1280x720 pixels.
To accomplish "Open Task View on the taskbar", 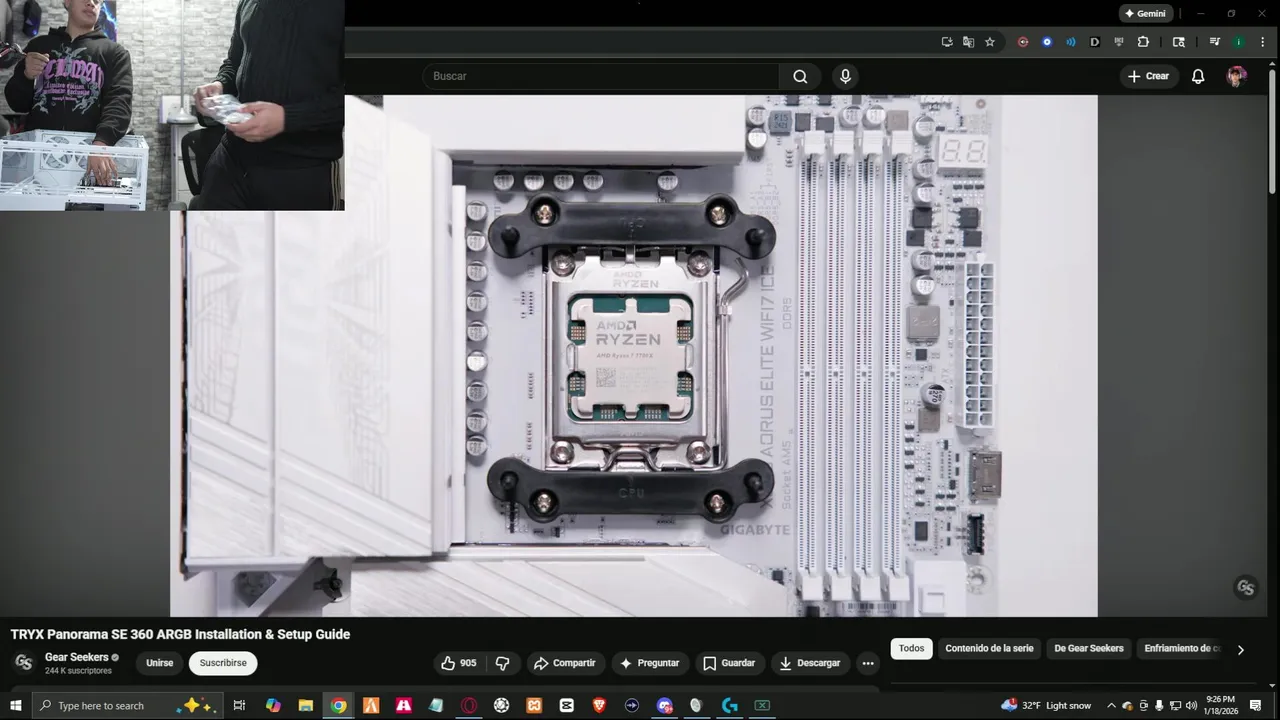I will [x=240, y=706].
